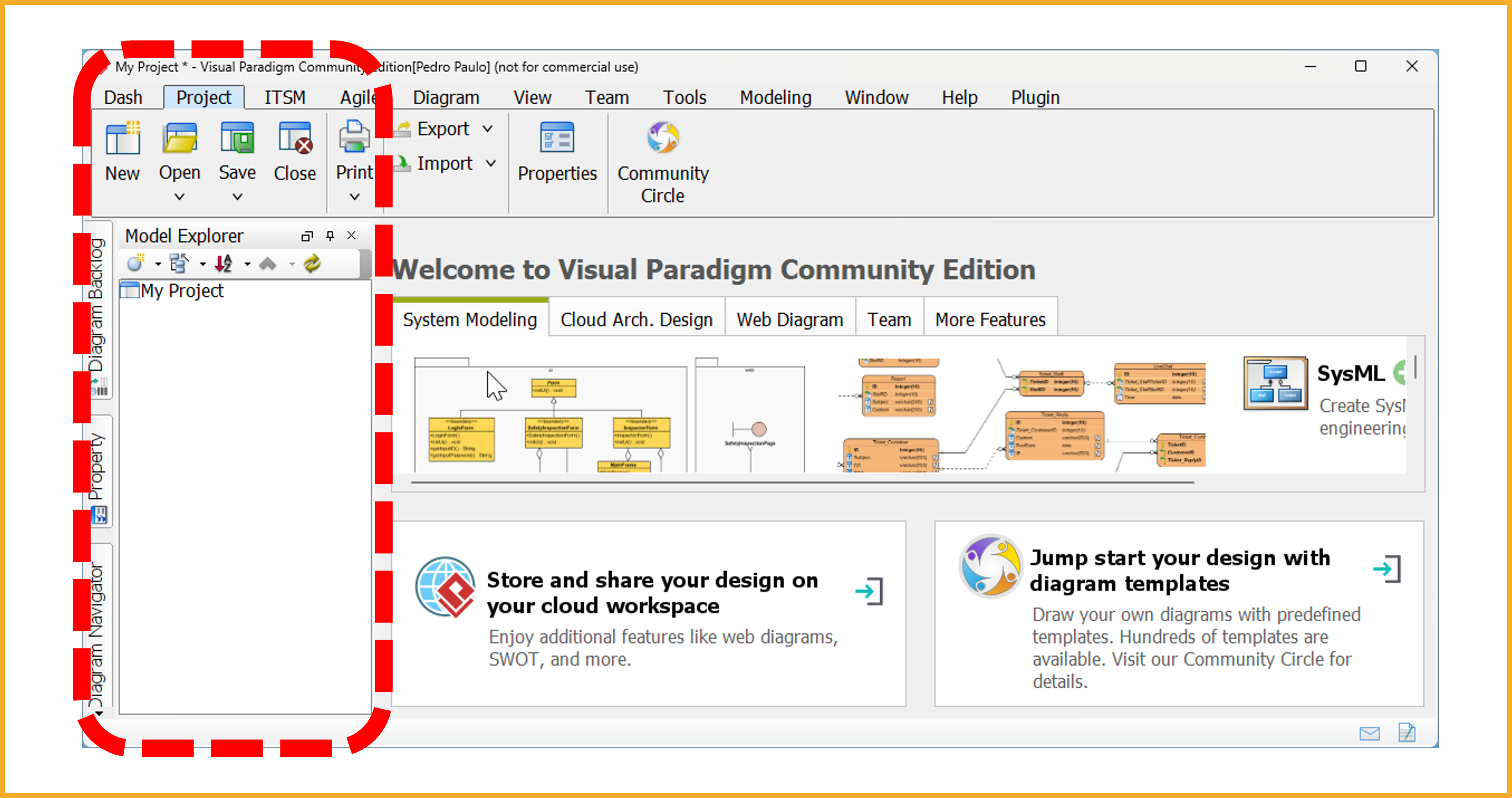1512x798 pixels.
Task: Open the Tools menu tab
Action: coord(684,97)
